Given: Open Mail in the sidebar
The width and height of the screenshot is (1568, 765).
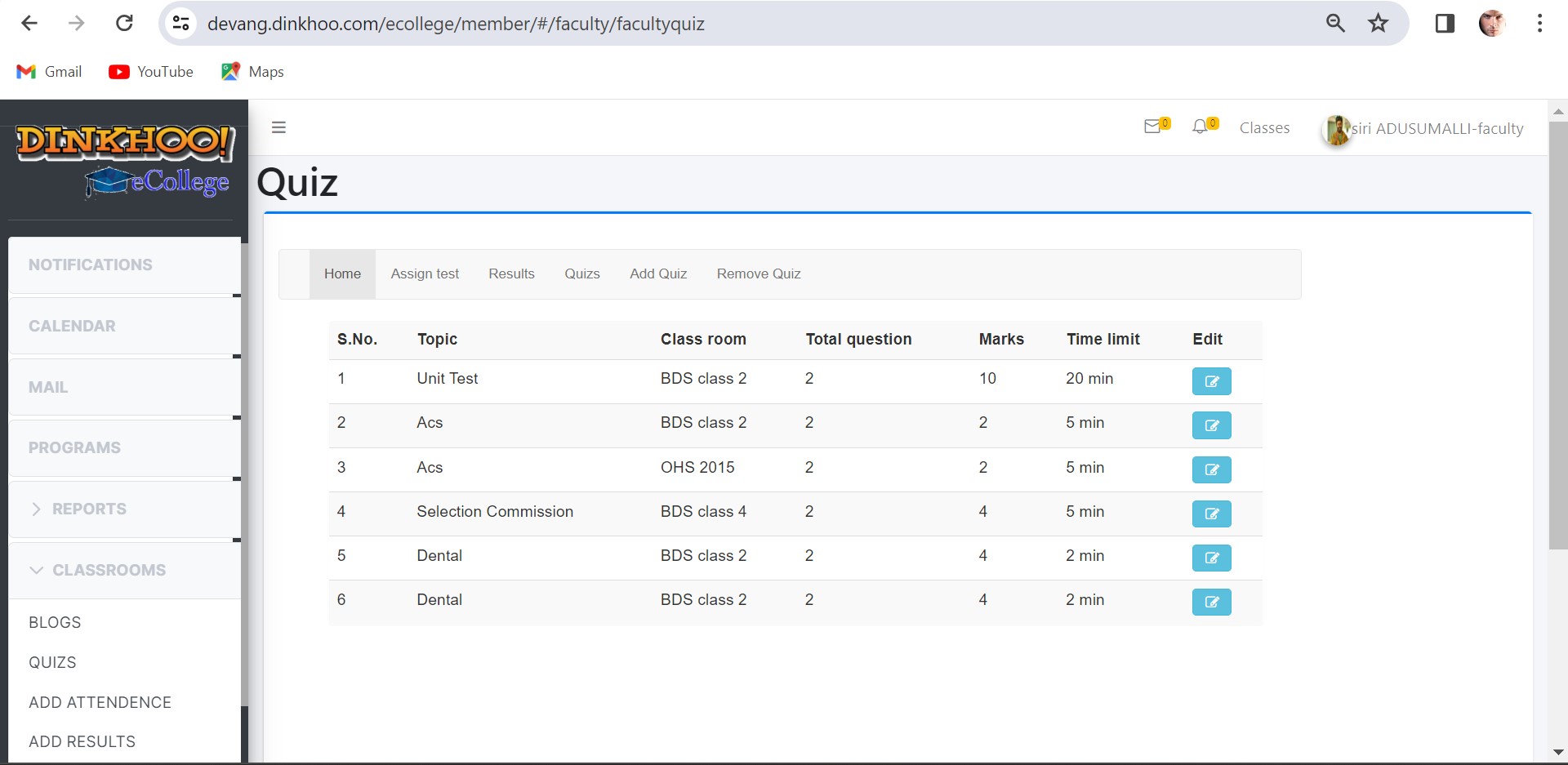Looking at the screenshot, I should coord(125,387).
